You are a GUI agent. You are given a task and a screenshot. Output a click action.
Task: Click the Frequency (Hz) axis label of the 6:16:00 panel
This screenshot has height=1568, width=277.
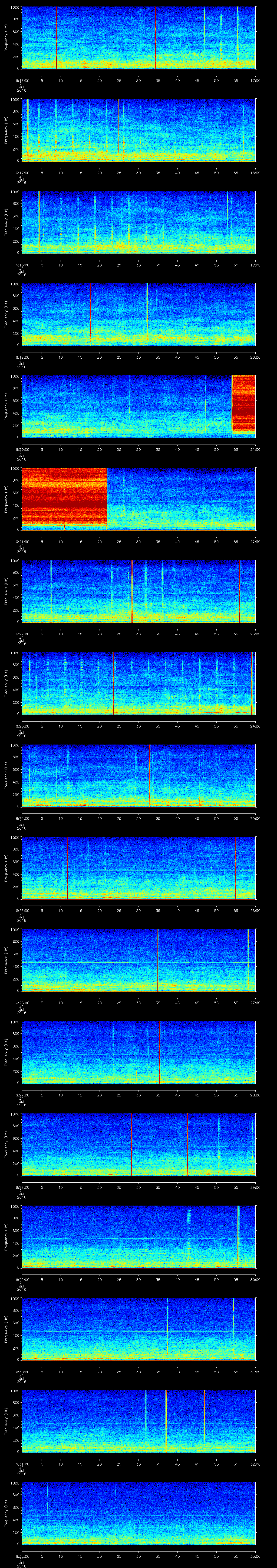click(x=6, y=38)
